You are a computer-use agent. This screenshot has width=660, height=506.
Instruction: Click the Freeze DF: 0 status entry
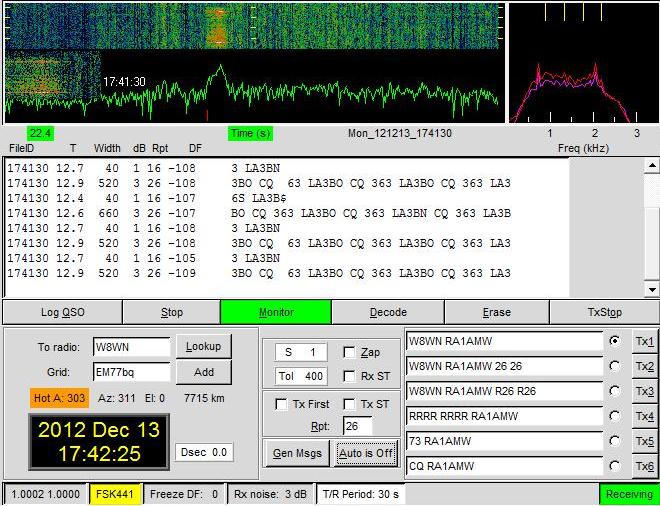184,494
